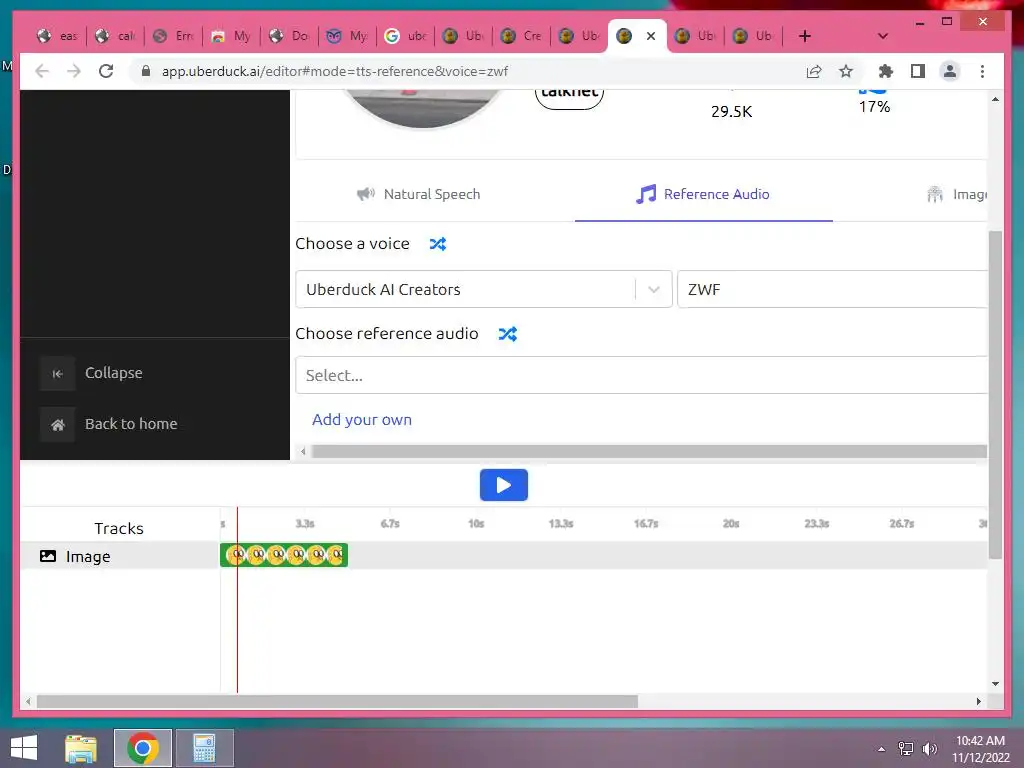Switch to the 'eas' browser tab
Image resolution: width=1024 pixels, height=768 pixels.
57,37
